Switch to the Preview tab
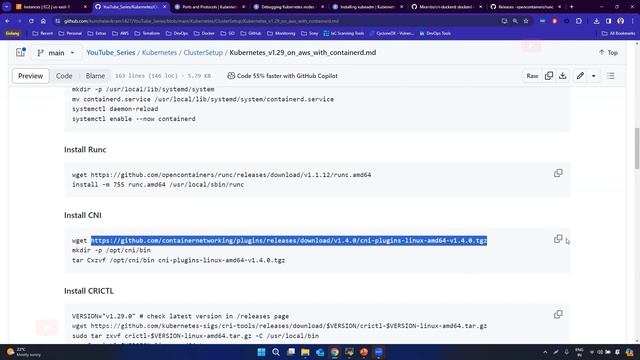 click(31, 76)
